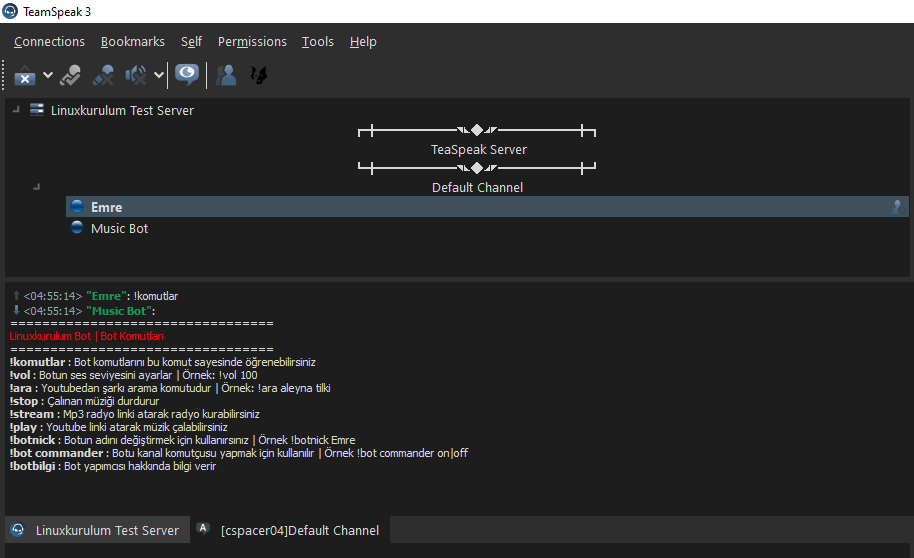Click the outgoing message arrow at 04:55:14
Image resolution: width=914 pixels, height=558 pixels.
pos(16,296)
